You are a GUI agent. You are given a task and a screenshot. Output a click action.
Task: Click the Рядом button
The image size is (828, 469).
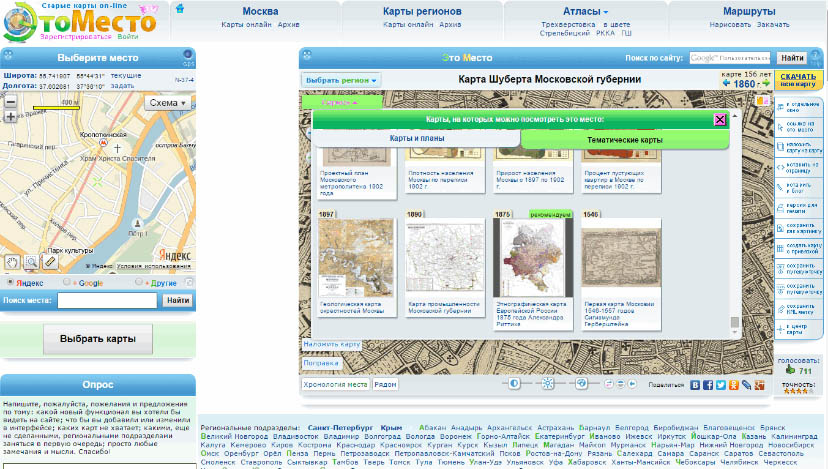[x=385, y=384]
